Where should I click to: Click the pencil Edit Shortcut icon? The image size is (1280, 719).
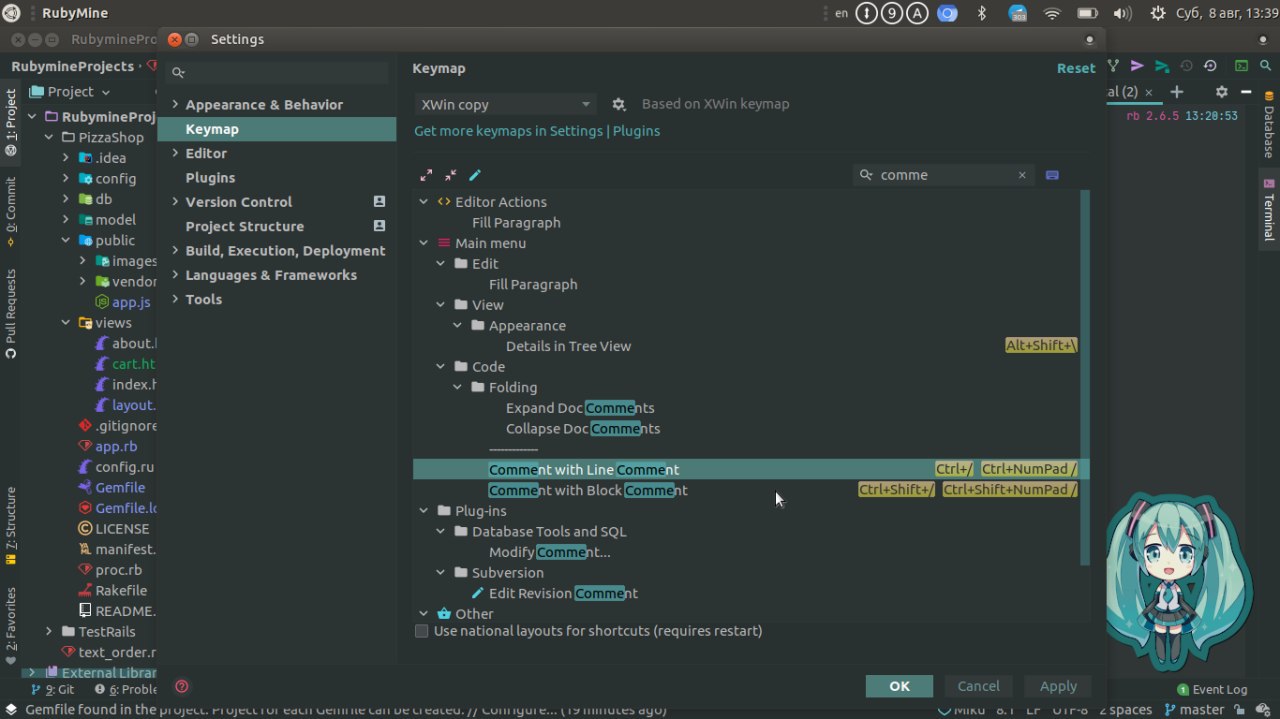[x=475, y=175]
